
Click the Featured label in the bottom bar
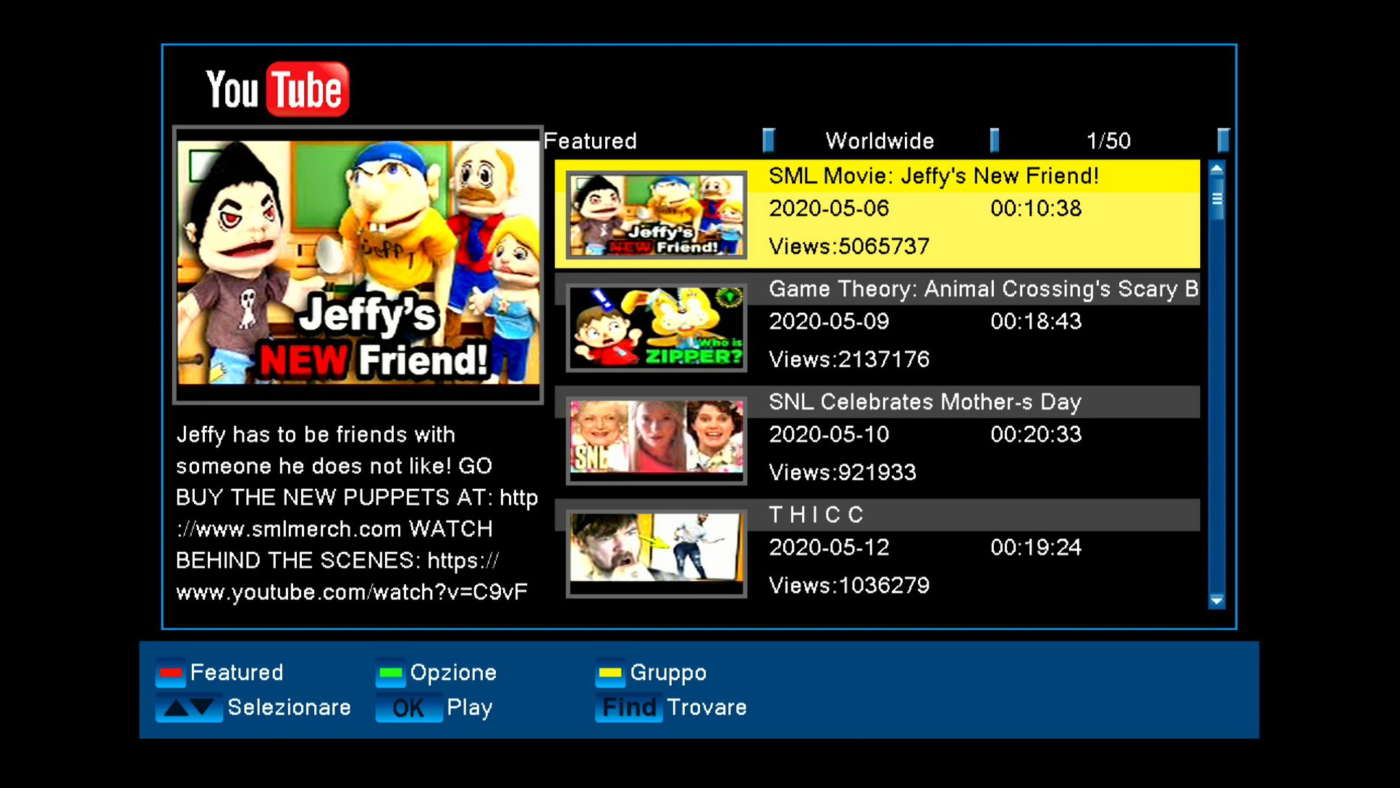coord(237,673)
